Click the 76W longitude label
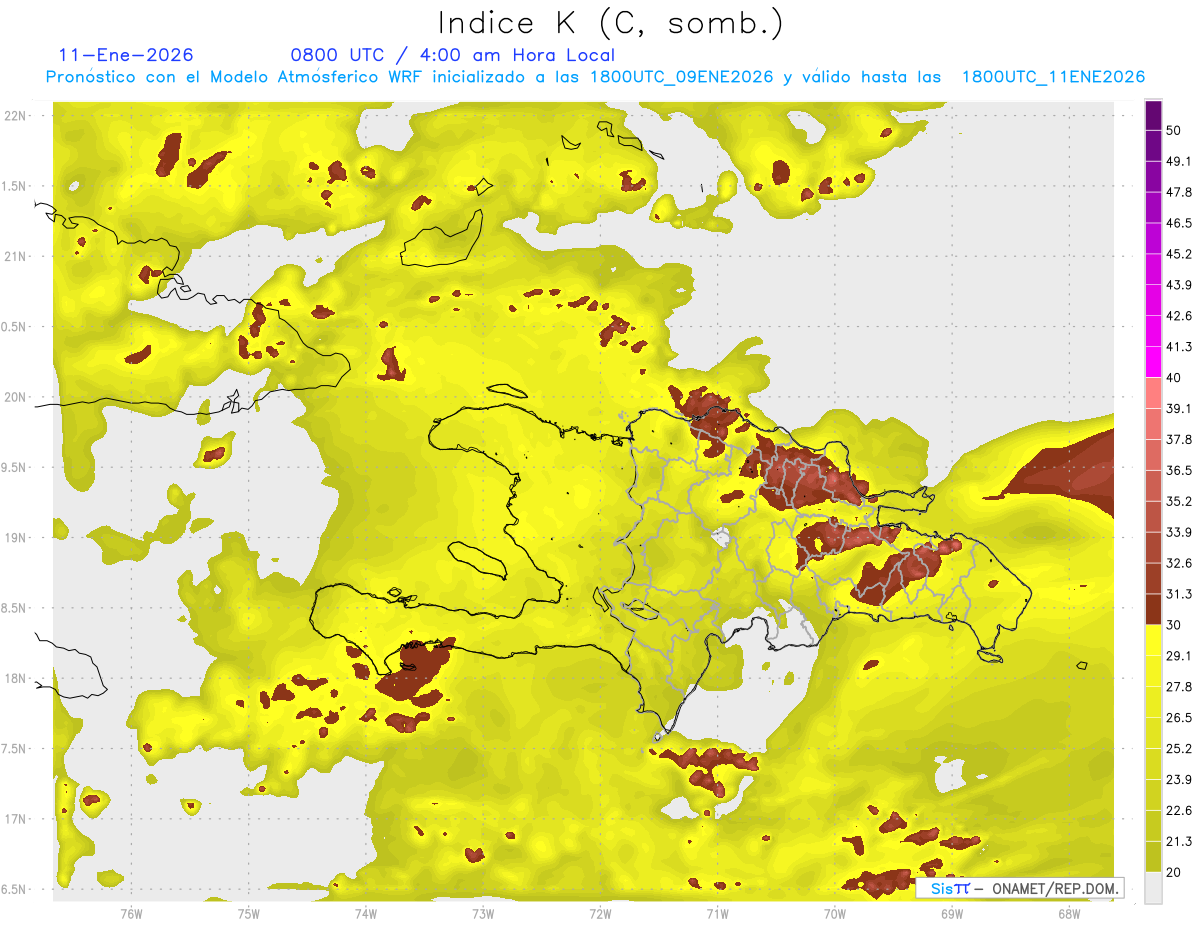The height and width of the screenshot is (927, 1200). (x=131, y=913)
